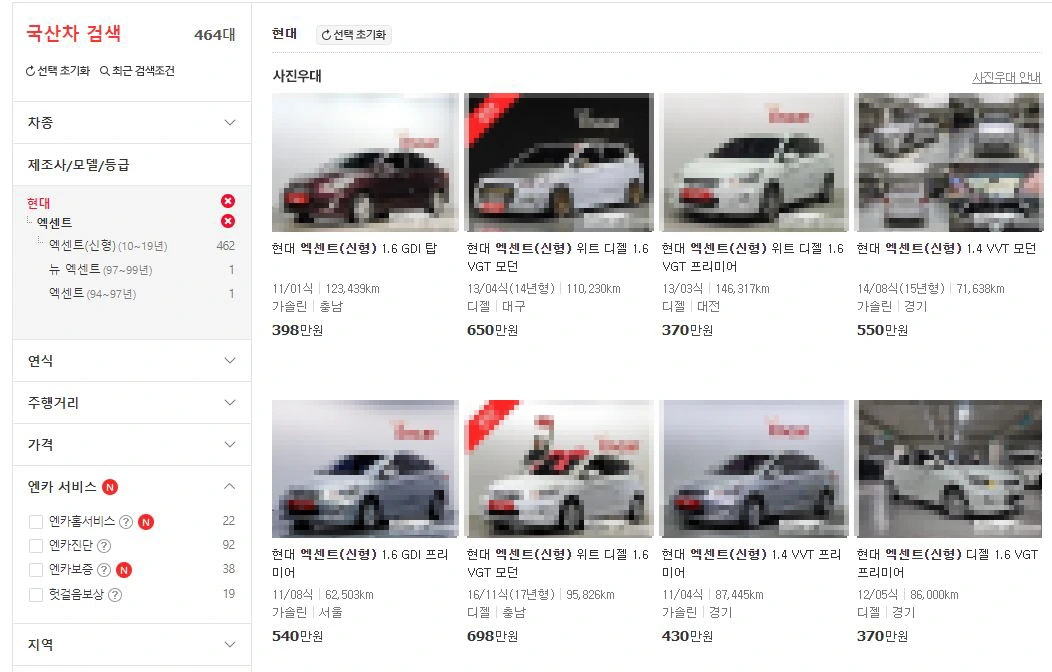This screenshot has width=1052, height=672.
Task: Open the photo of the 650만원 car
Action: [x=560, y=162]
